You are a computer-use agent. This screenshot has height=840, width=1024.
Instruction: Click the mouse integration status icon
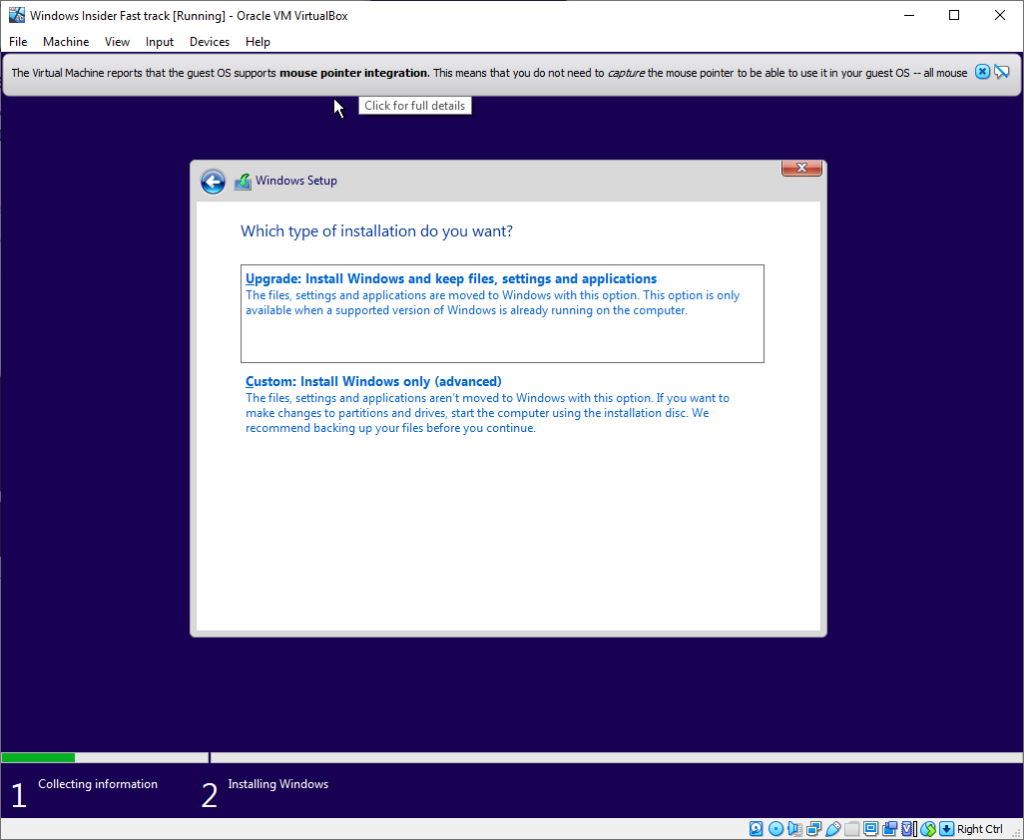(x=928, y=829)
